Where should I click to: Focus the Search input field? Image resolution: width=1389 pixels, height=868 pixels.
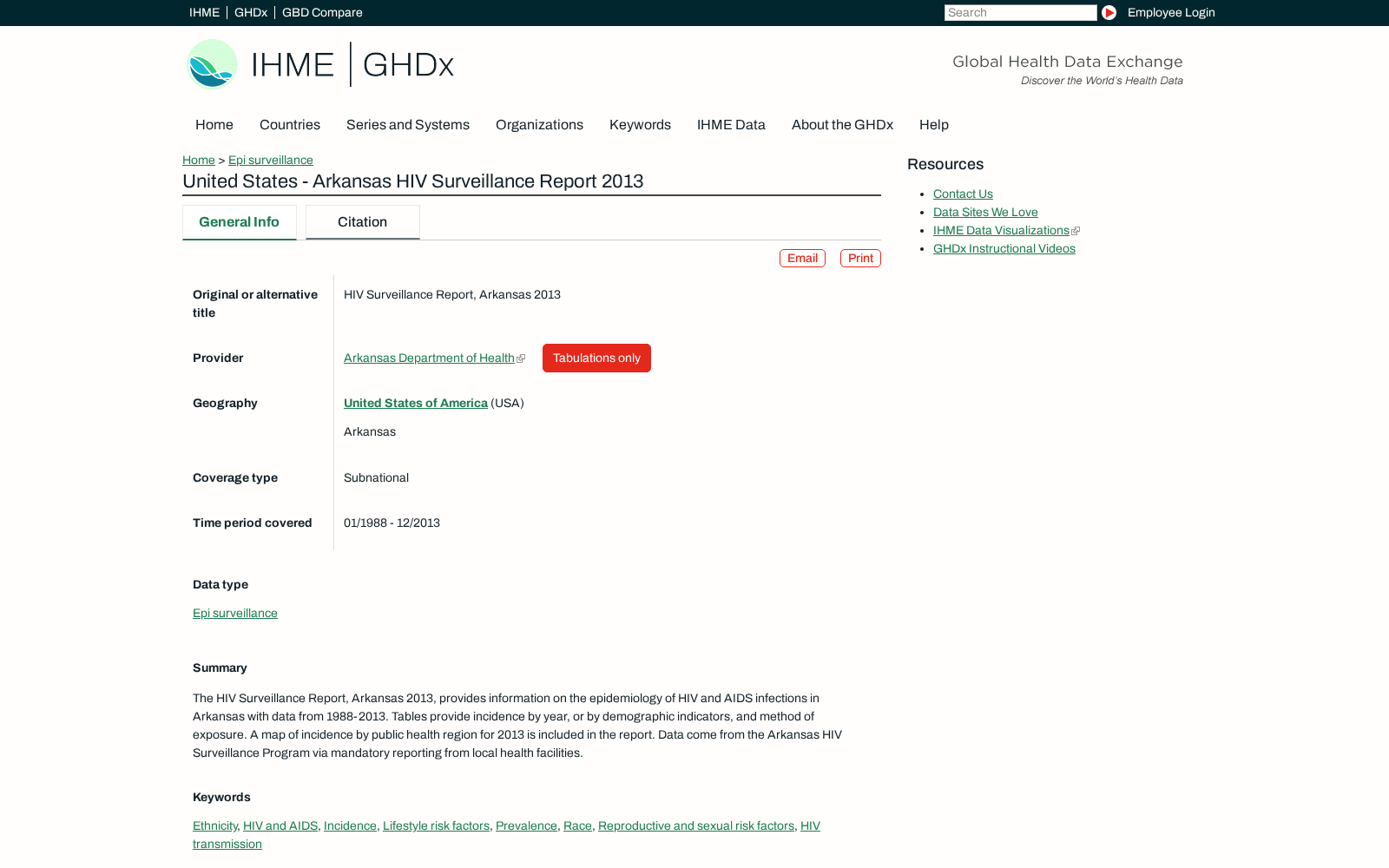[x=1020, y=12]
